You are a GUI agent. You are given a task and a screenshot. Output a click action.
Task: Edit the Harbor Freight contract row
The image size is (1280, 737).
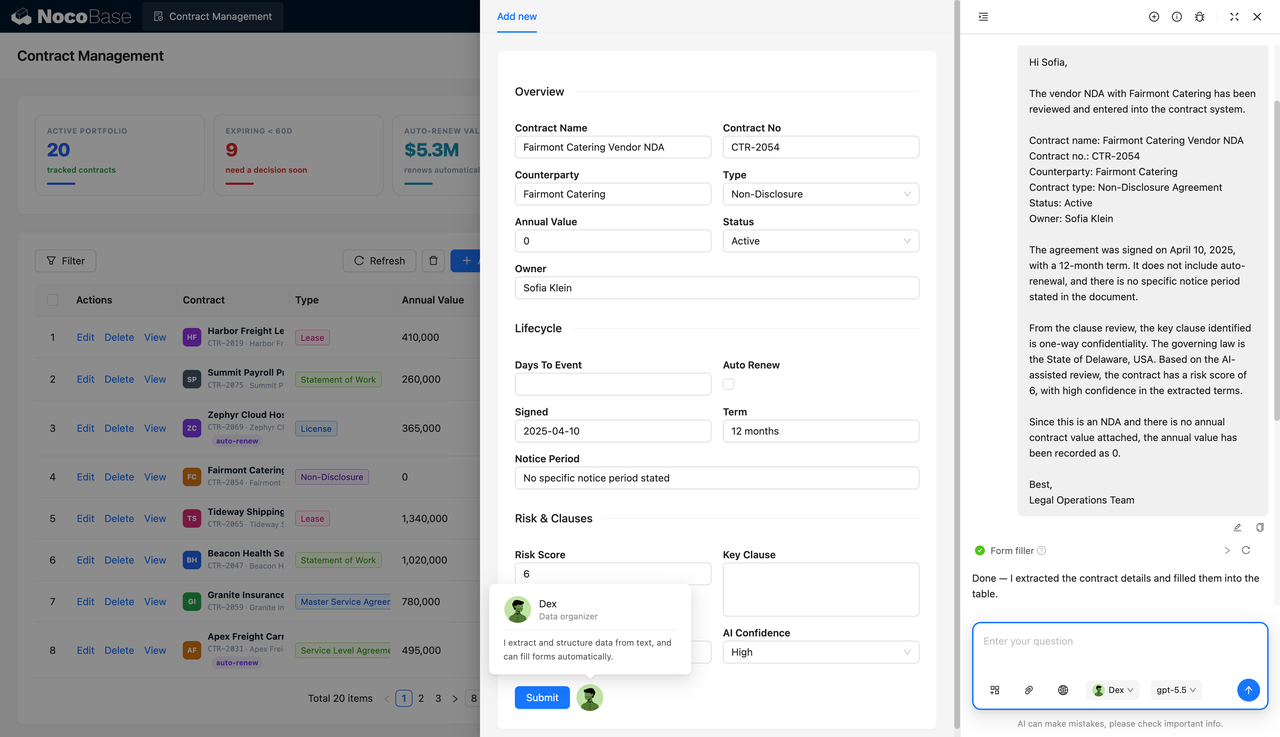85,338
